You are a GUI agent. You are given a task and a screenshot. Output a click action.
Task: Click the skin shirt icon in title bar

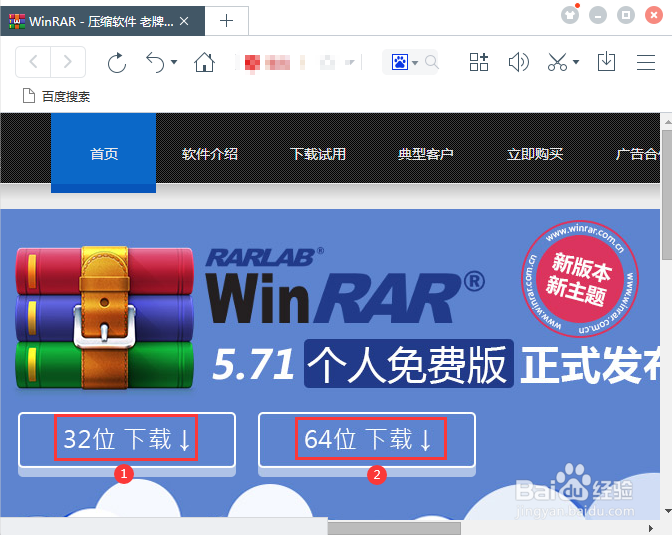tap(570, 16)
